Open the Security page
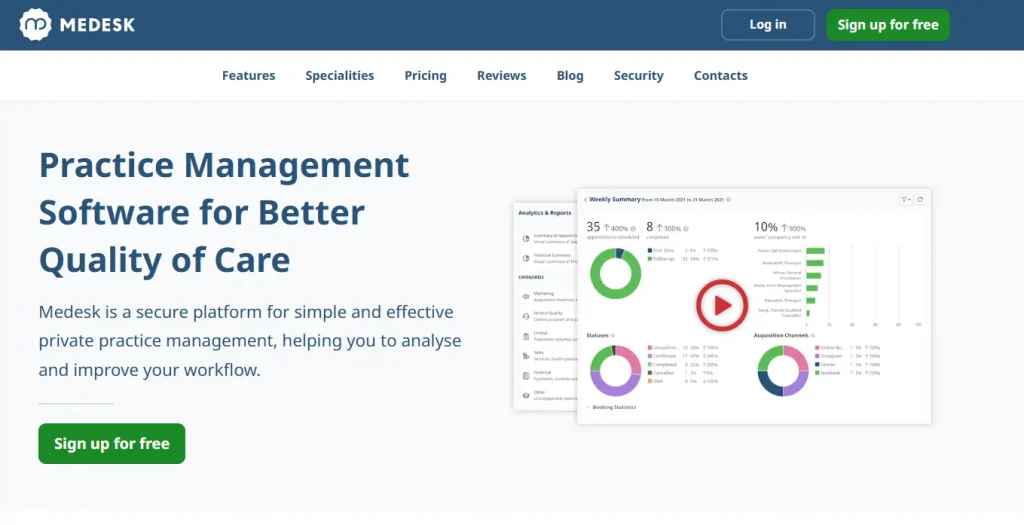Image resolution: width=1024 pixels, height=525 pixels. (x=639, y=76)
